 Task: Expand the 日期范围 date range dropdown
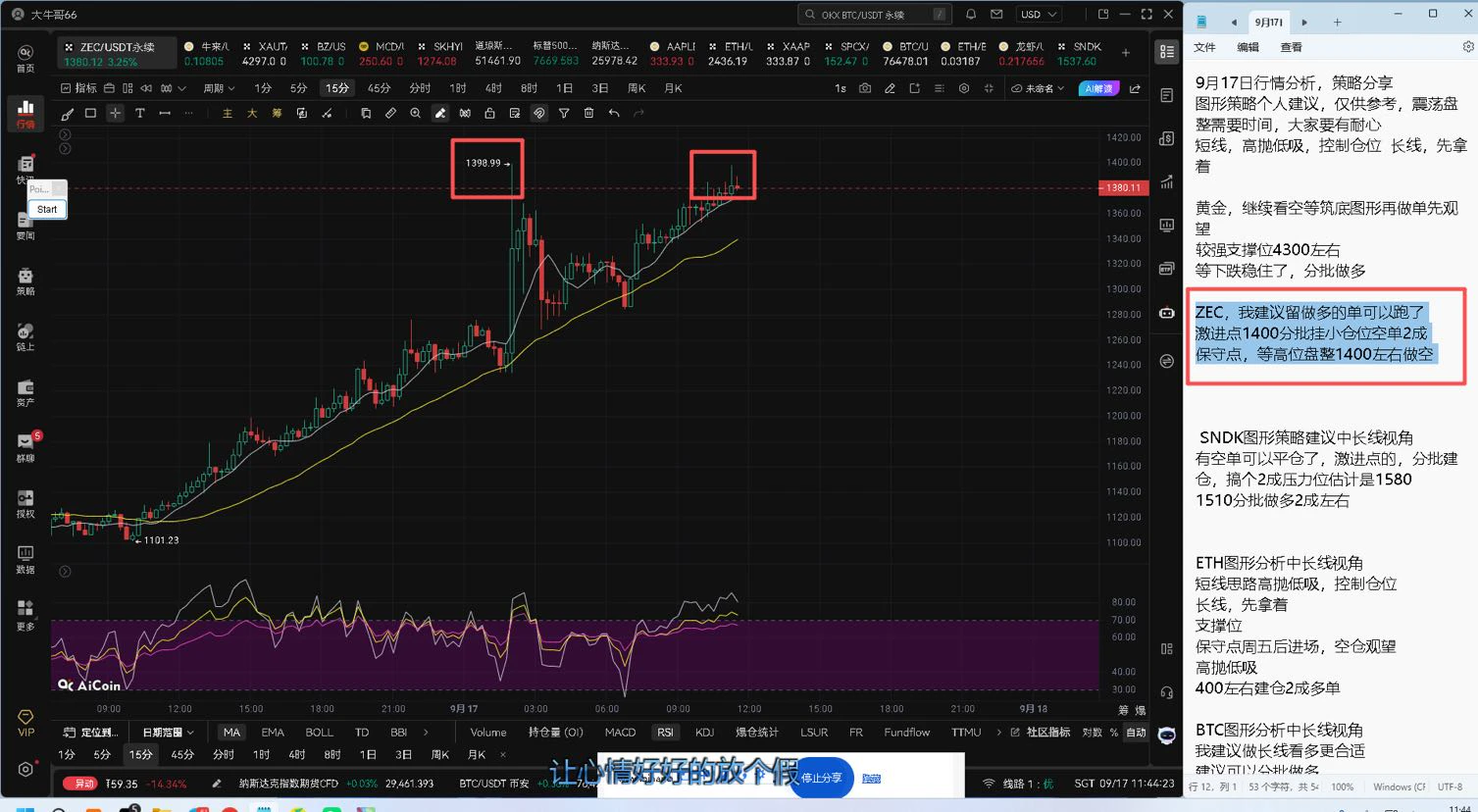tap(168, 733)
